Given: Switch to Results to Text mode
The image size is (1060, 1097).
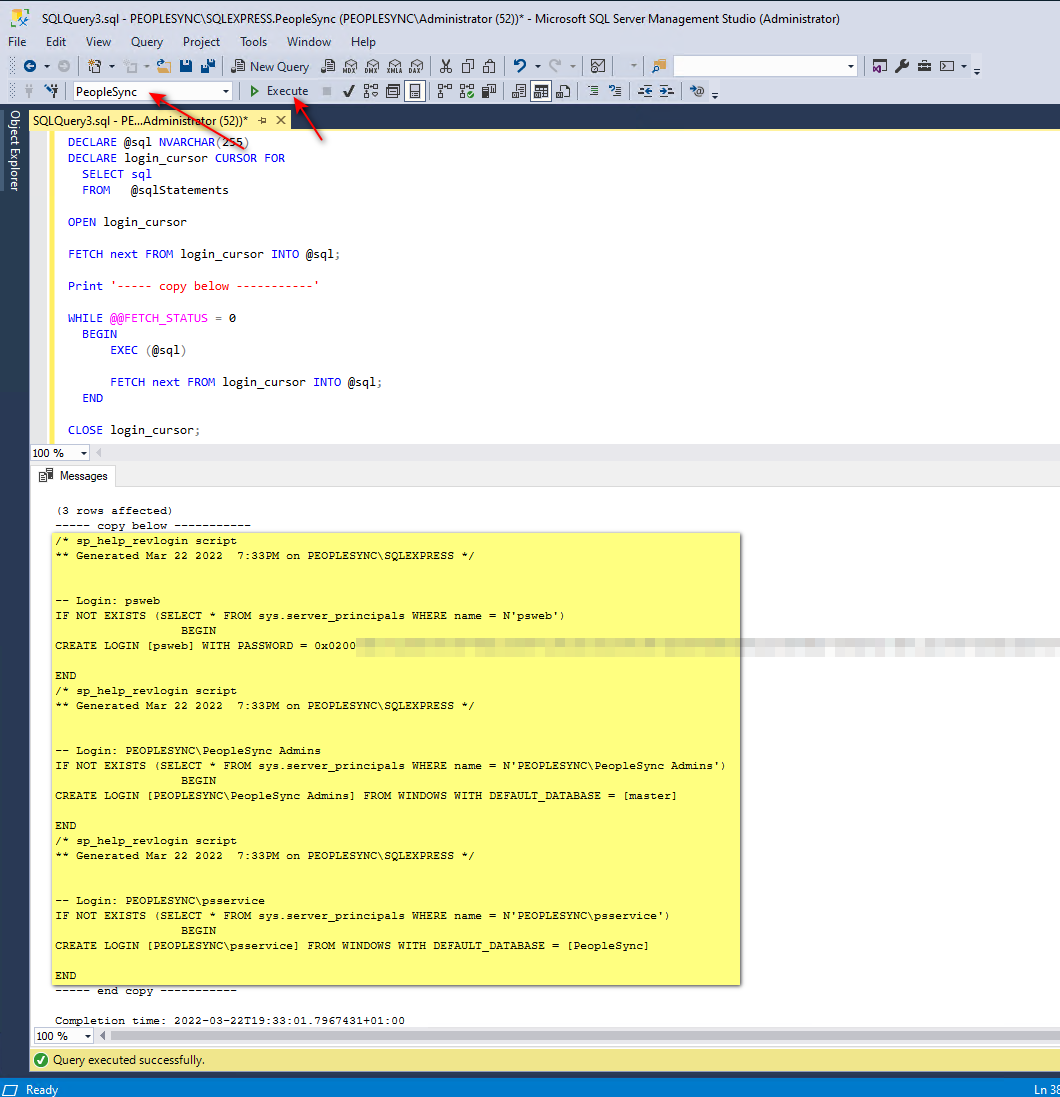Looking at the screenshot, I should tap(518, 91).
